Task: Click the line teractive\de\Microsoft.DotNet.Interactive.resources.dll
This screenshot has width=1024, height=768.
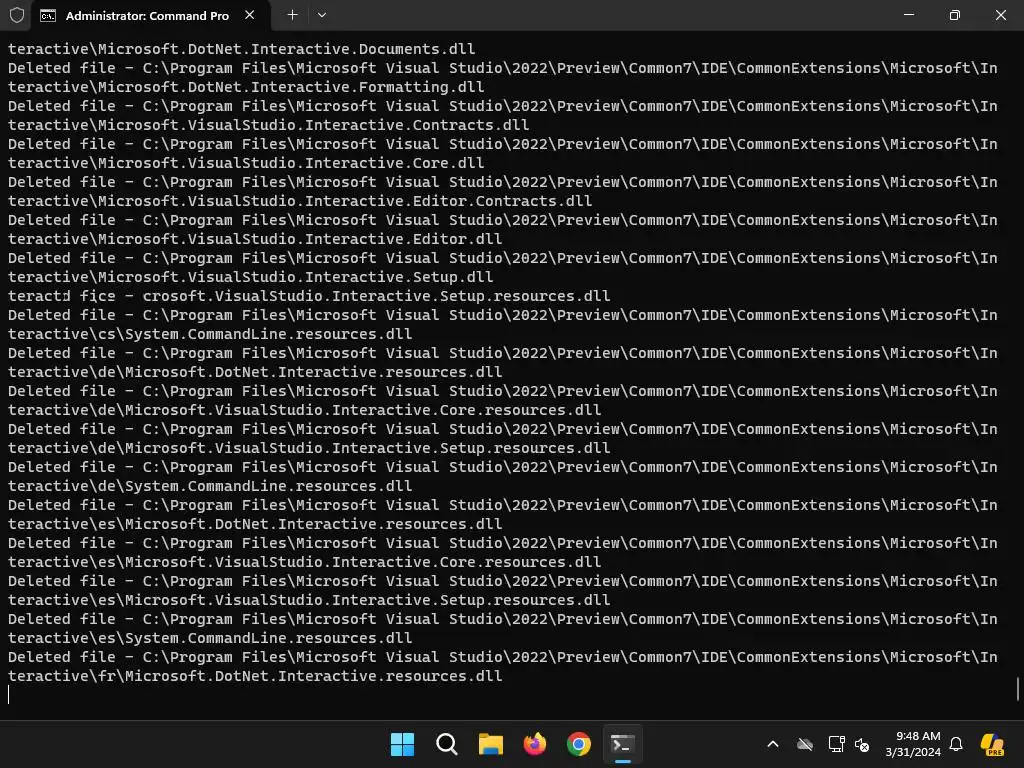Action: (255, 372)
